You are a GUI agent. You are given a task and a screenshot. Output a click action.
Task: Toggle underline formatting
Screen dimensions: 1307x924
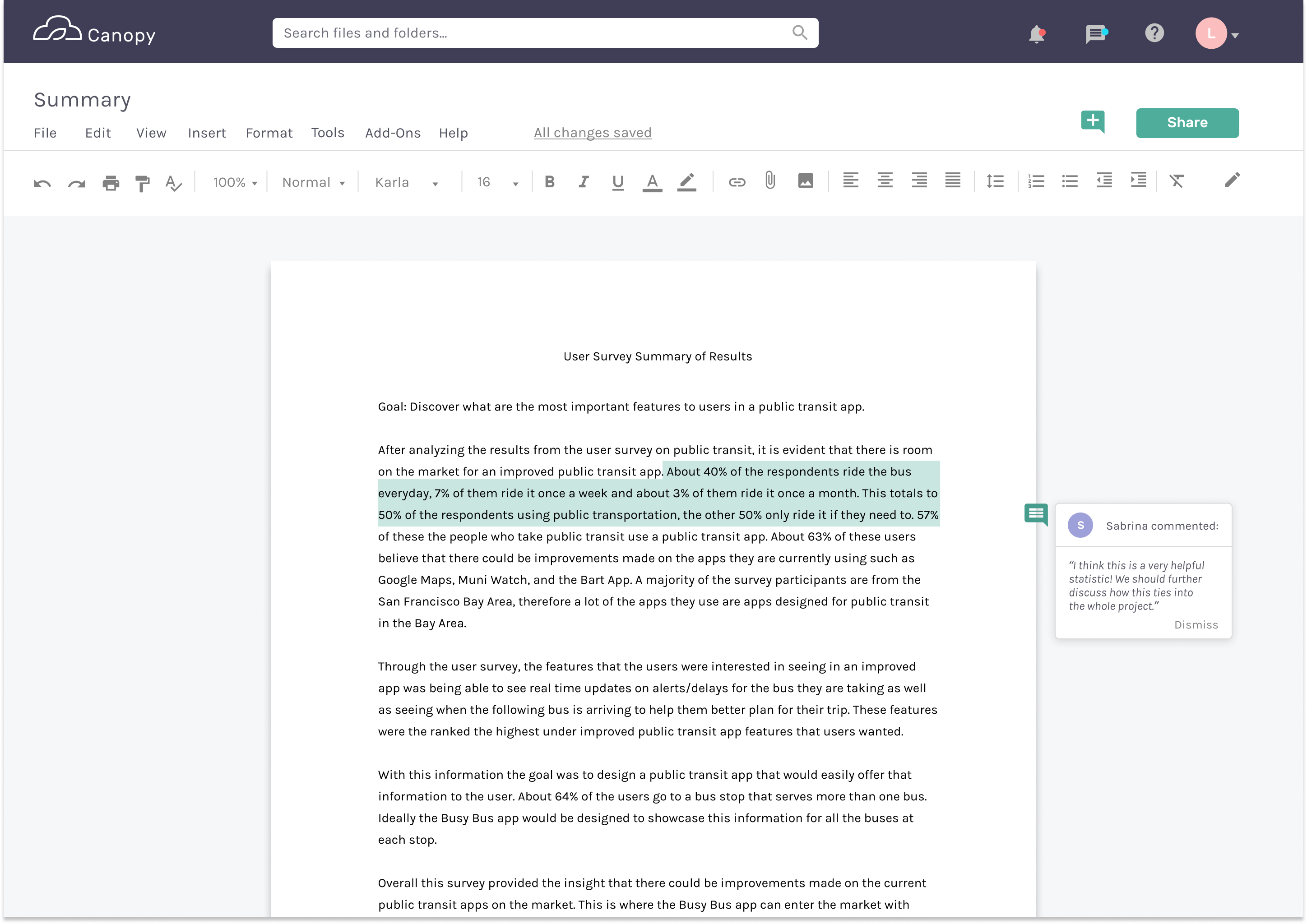point(618,183)
